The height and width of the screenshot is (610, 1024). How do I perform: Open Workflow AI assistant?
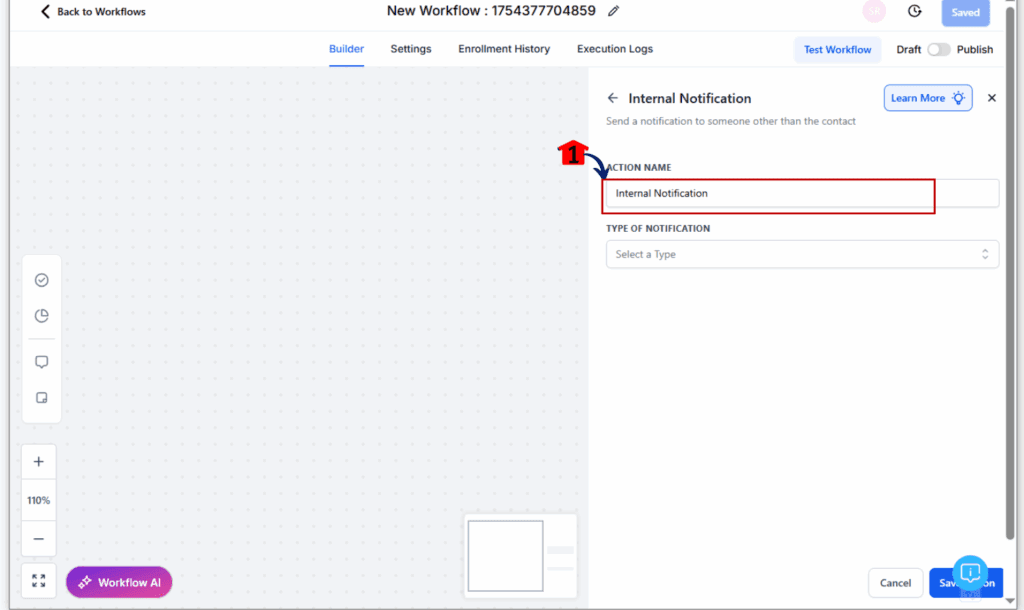pos(119,583)
